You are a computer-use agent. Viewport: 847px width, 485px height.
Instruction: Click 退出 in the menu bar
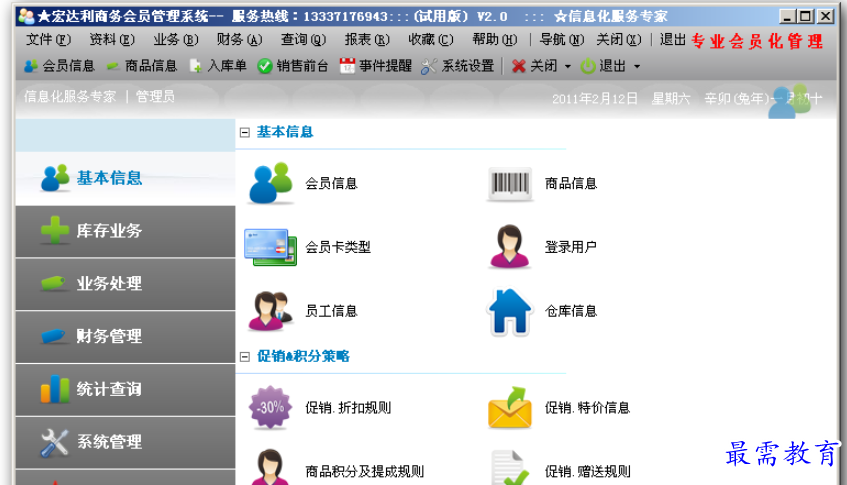[x=673, y=39]
